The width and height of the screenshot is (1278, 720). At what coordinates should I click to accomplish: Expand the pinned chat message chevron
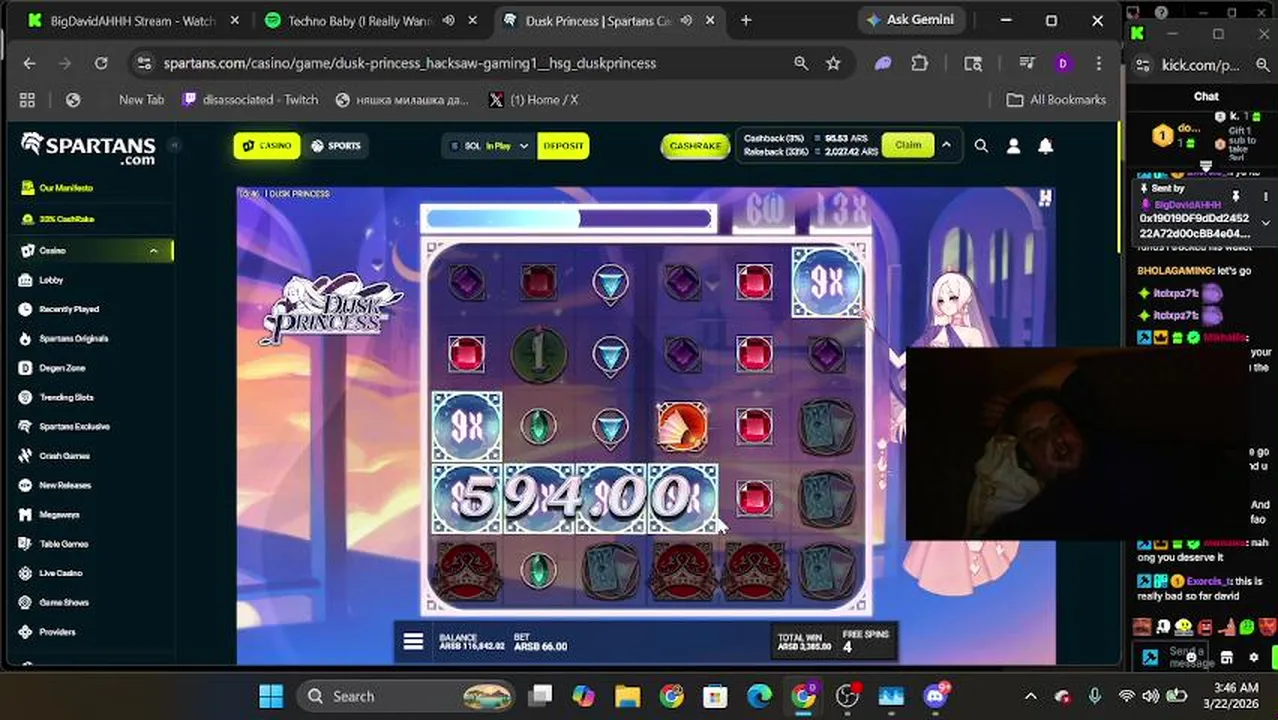coord(1265,222)
